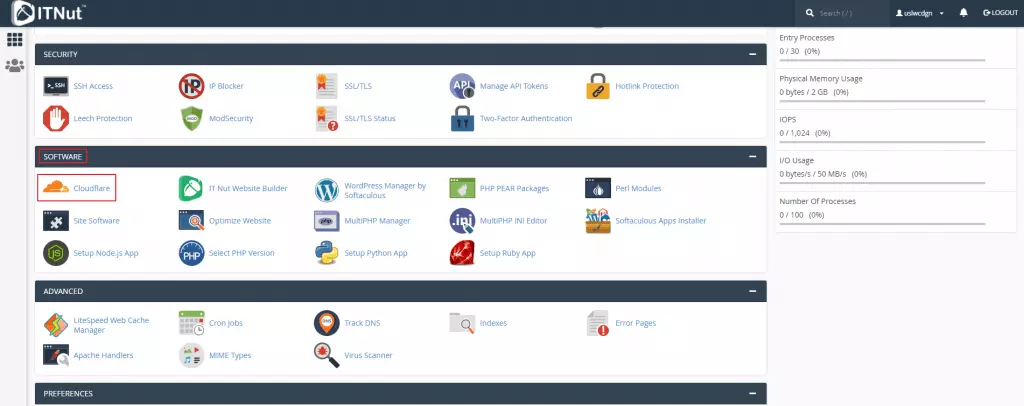
Task: Open the Perl Modules icon
Action: click(x=598, y=189)
